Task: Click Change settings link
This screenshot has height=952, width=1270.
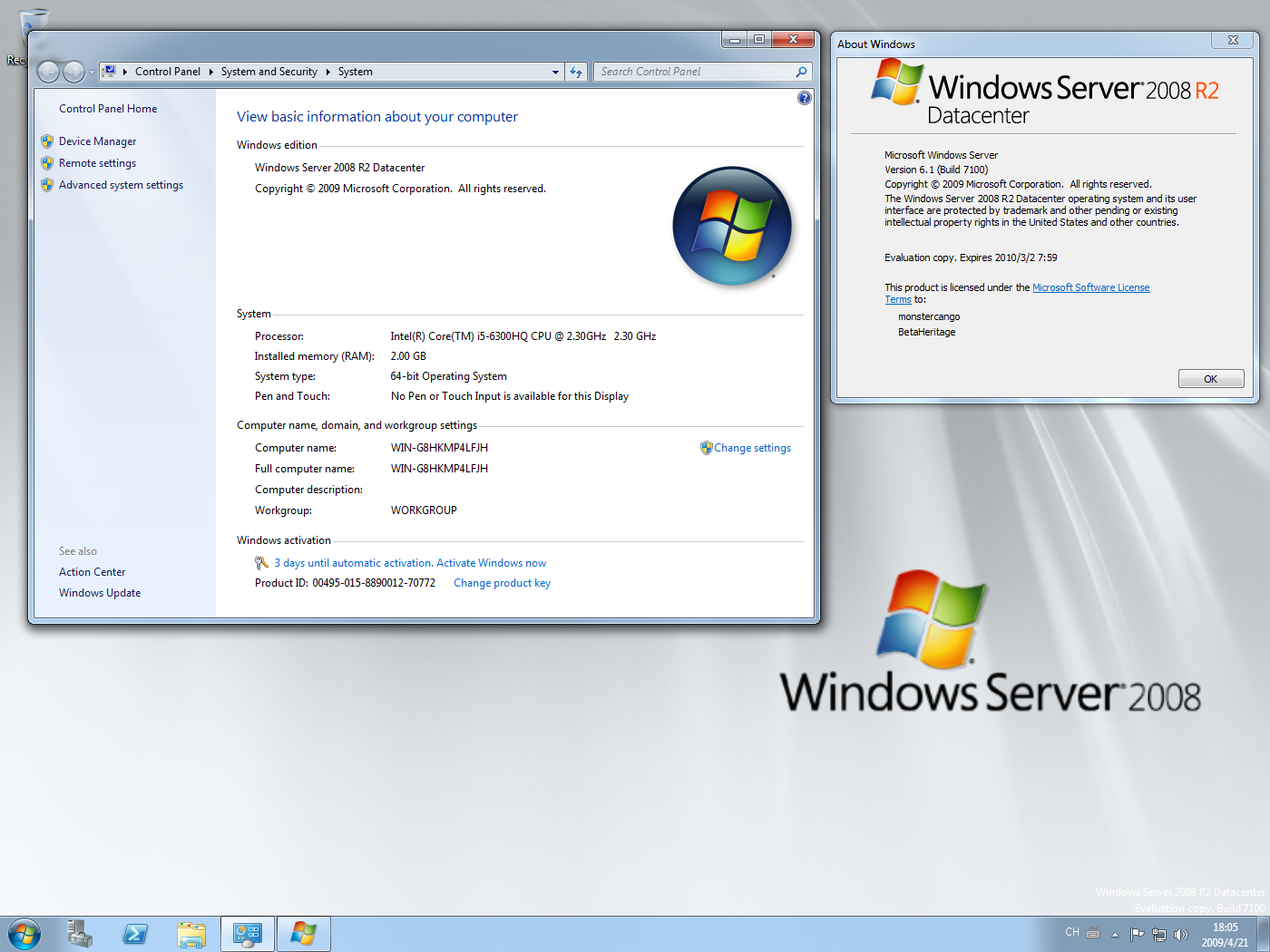Action: click(x=752, y=448)
